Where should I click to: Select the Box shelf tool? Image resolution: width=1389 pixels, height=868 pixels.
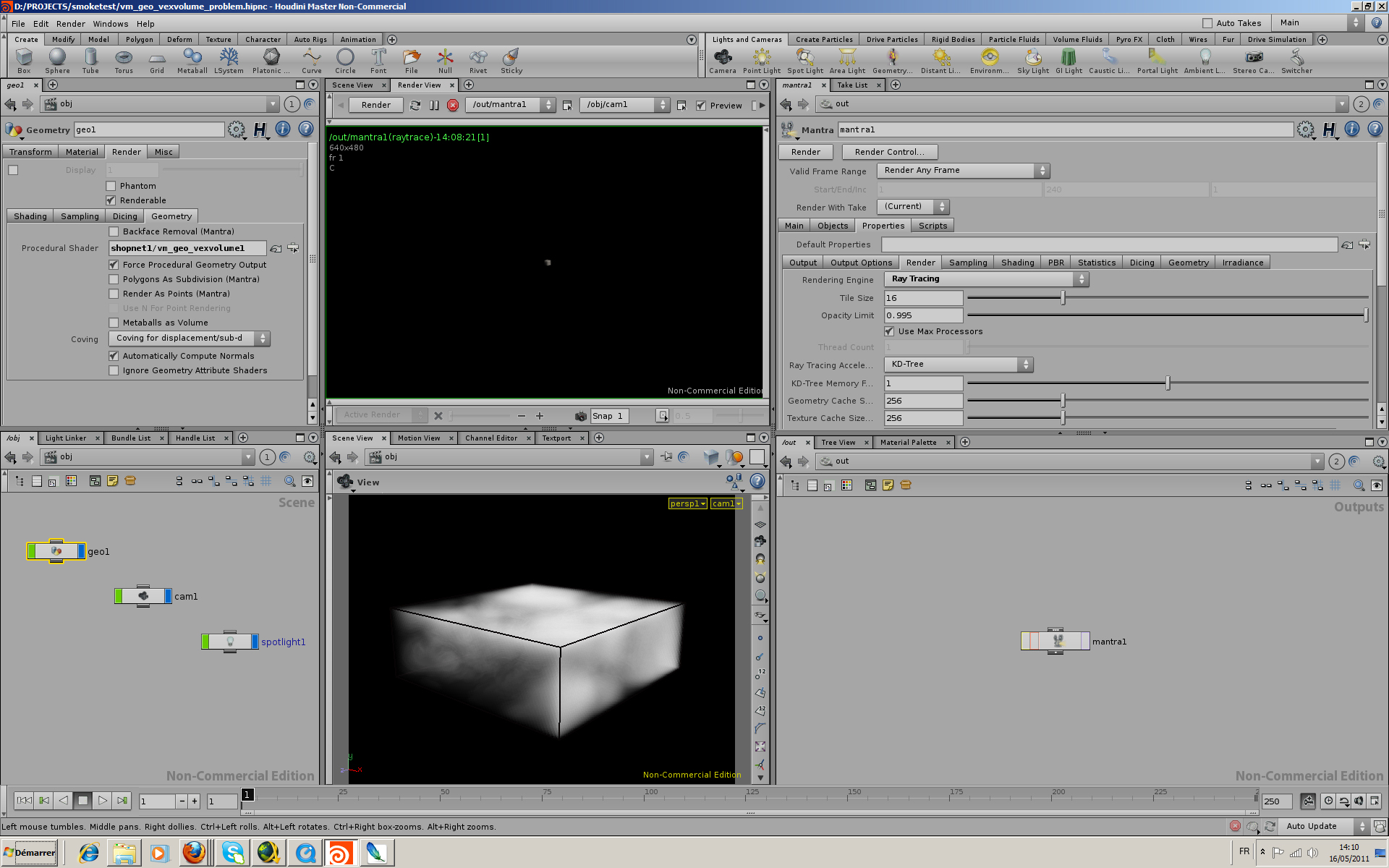24,61
